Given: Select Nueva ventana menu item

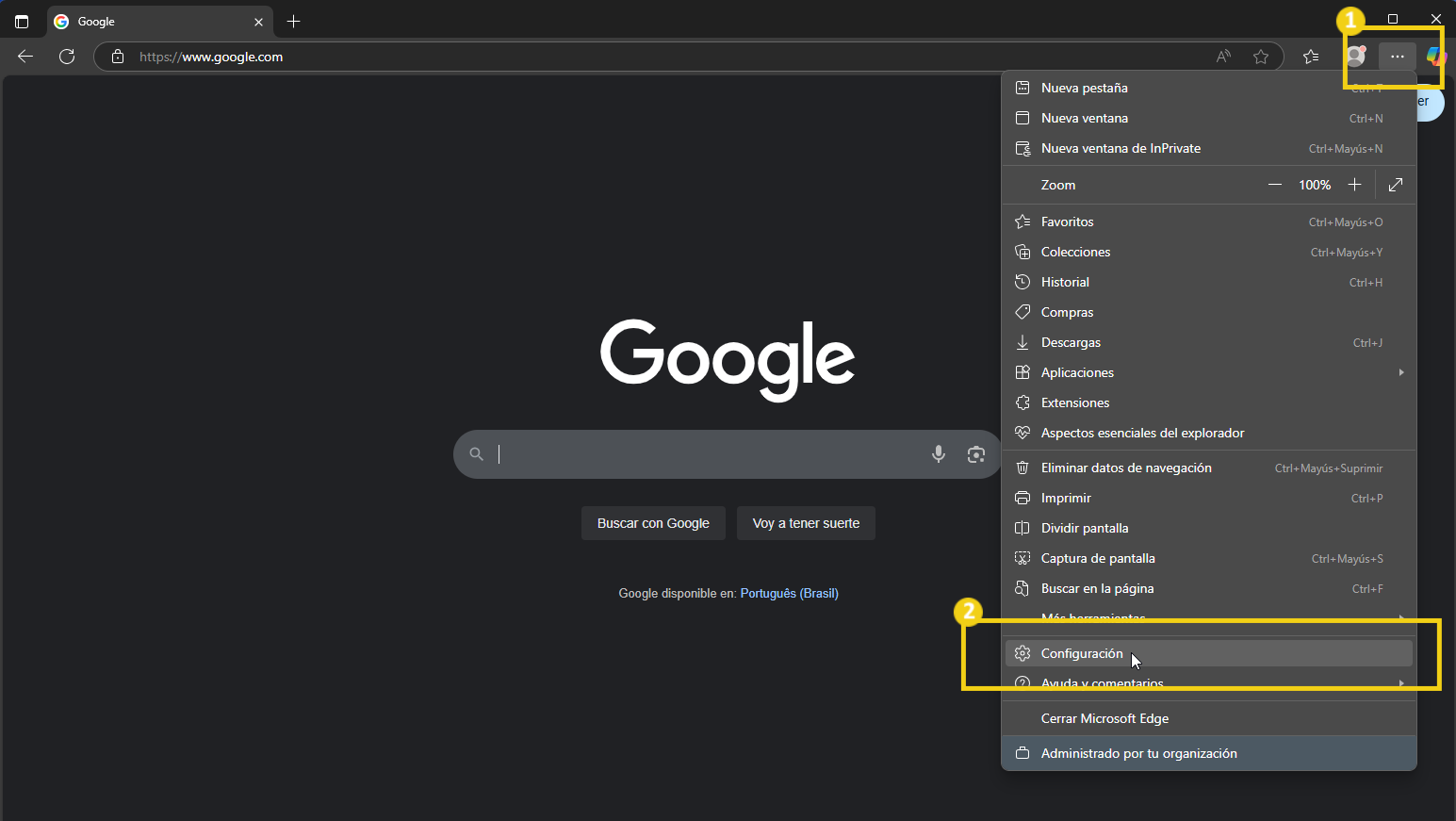Looking at the screenshot, I should pos(1208,118).
